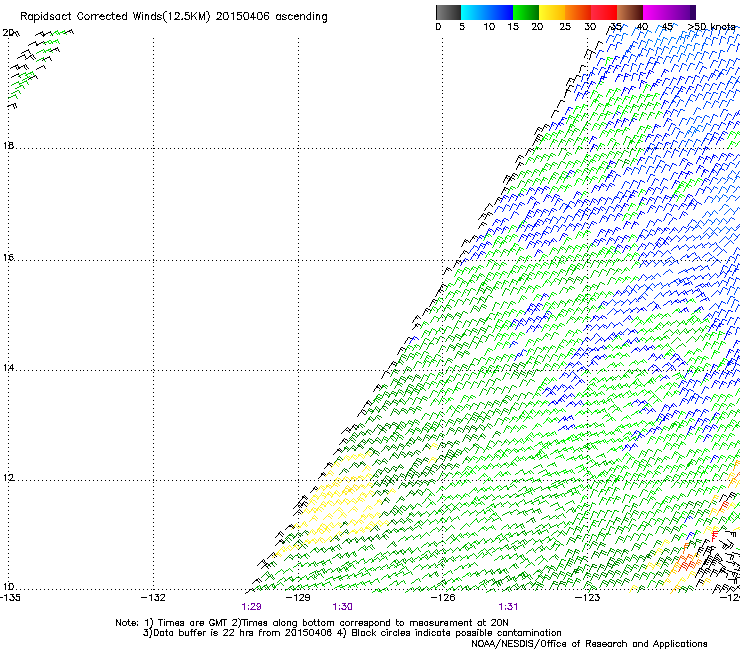Click the 'NOAA/NESDIS/Office of Research and Applications' credit
This screenshot has width=740, height=650.
[x=589, y=644]
